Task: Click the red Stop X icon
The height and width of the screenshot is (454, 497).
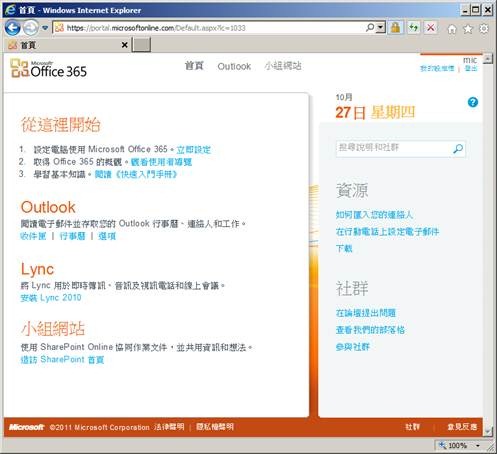Action: pyautogui.click(x=431, y=28)
